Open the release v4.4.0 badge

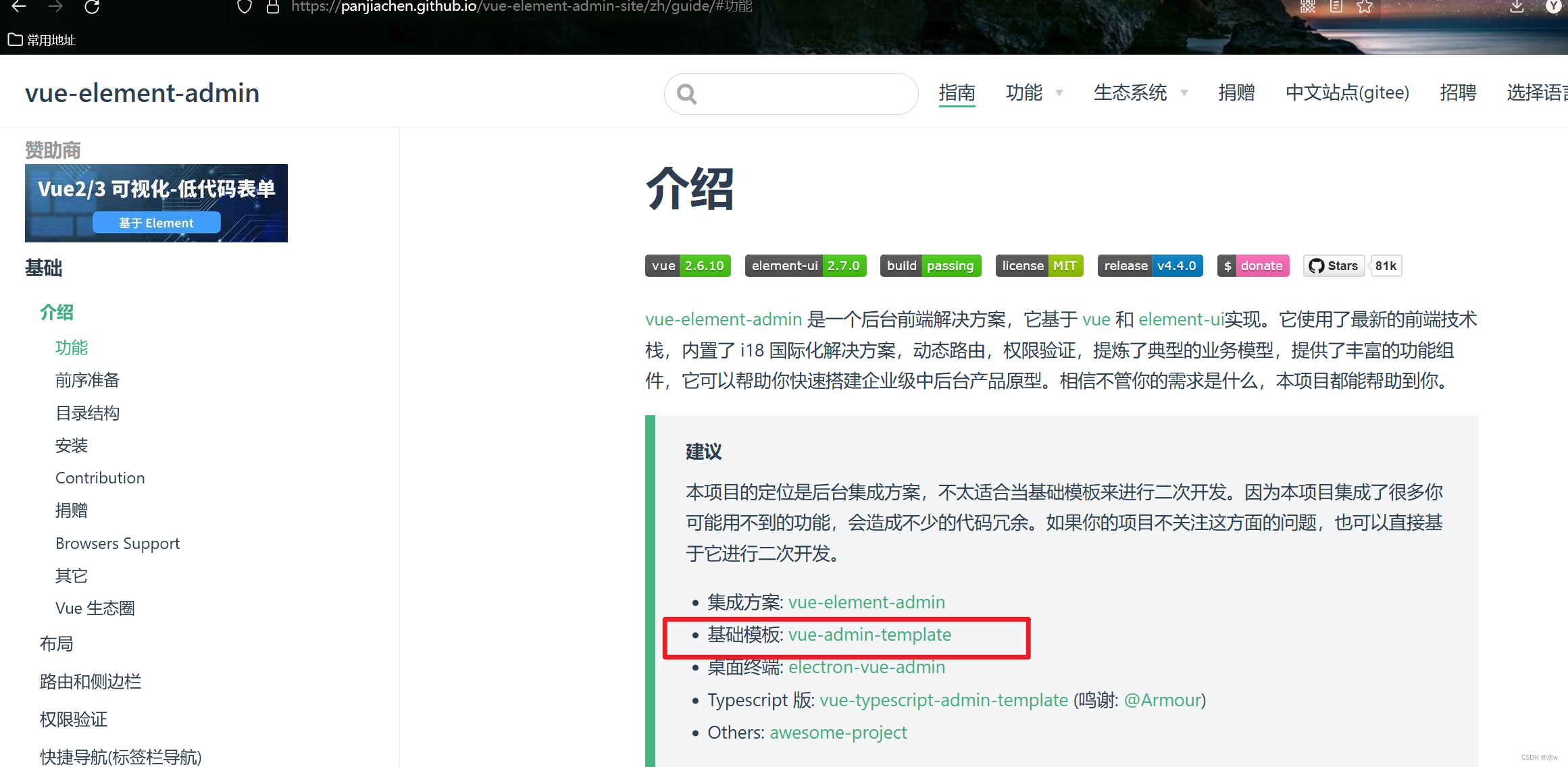point(1150,266)
